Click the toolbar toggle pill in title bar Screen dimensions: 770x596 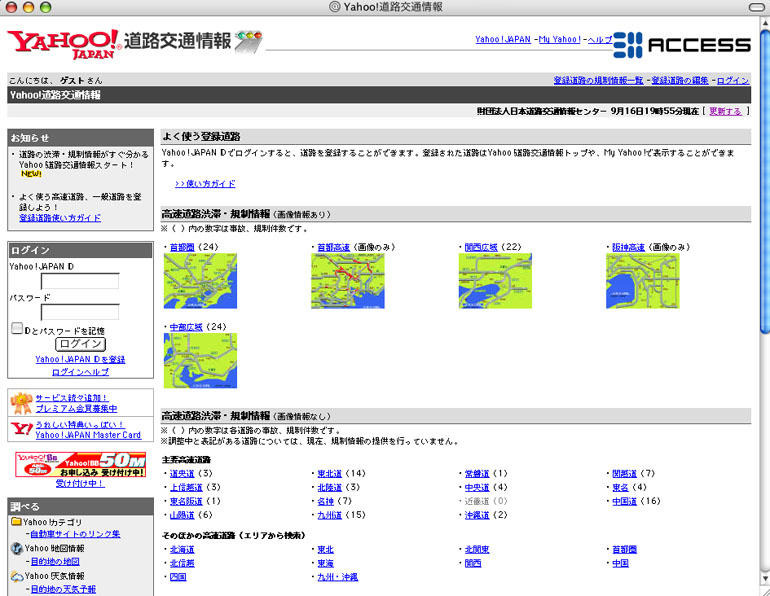[x=757, y=7]
